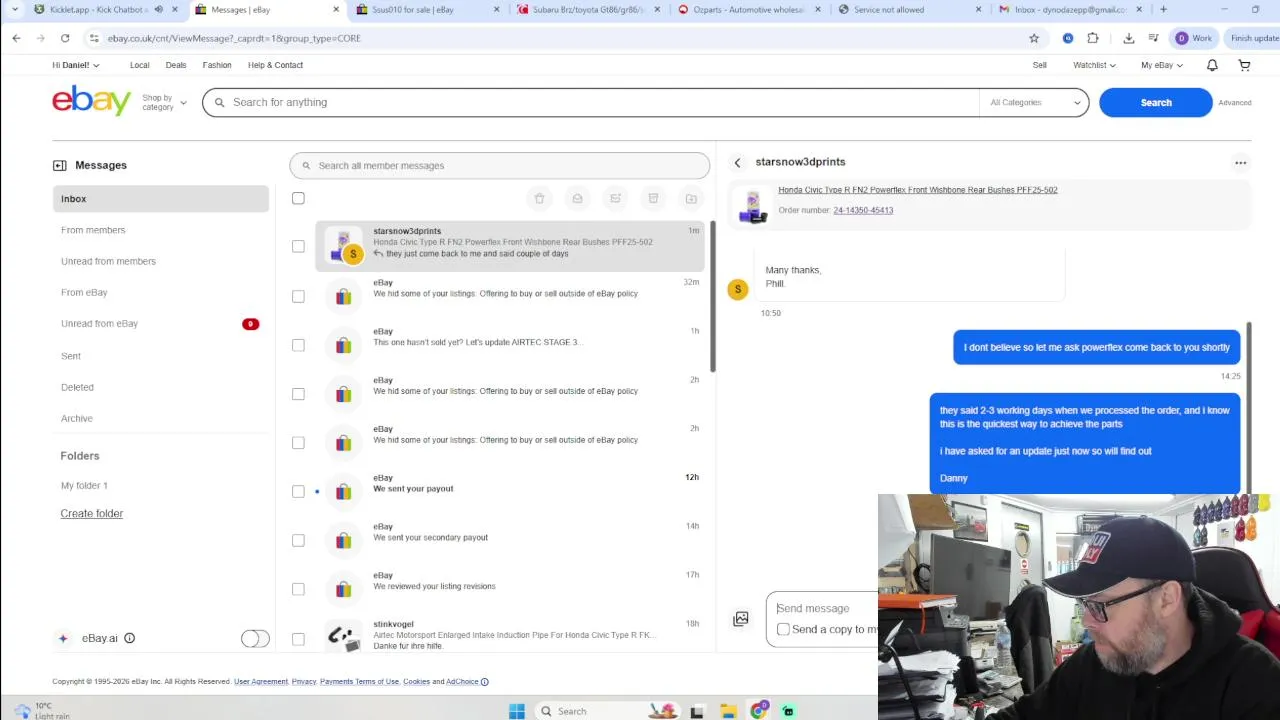1280x720 pixels.
Task: Open the conversation three-dot options menu
Action: pos(1240,163)
